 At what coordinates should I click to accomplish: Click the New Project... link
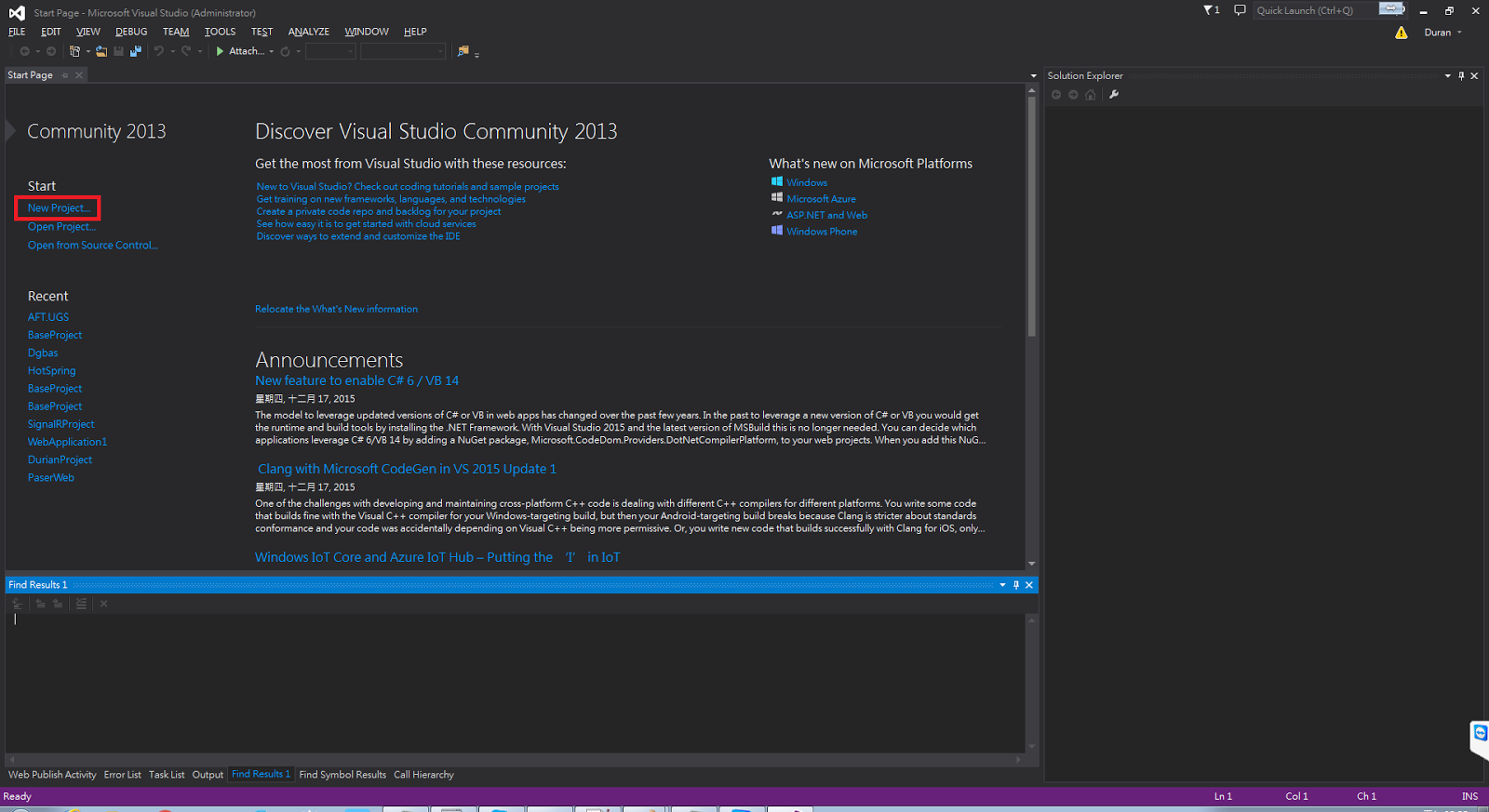(59, 208)
